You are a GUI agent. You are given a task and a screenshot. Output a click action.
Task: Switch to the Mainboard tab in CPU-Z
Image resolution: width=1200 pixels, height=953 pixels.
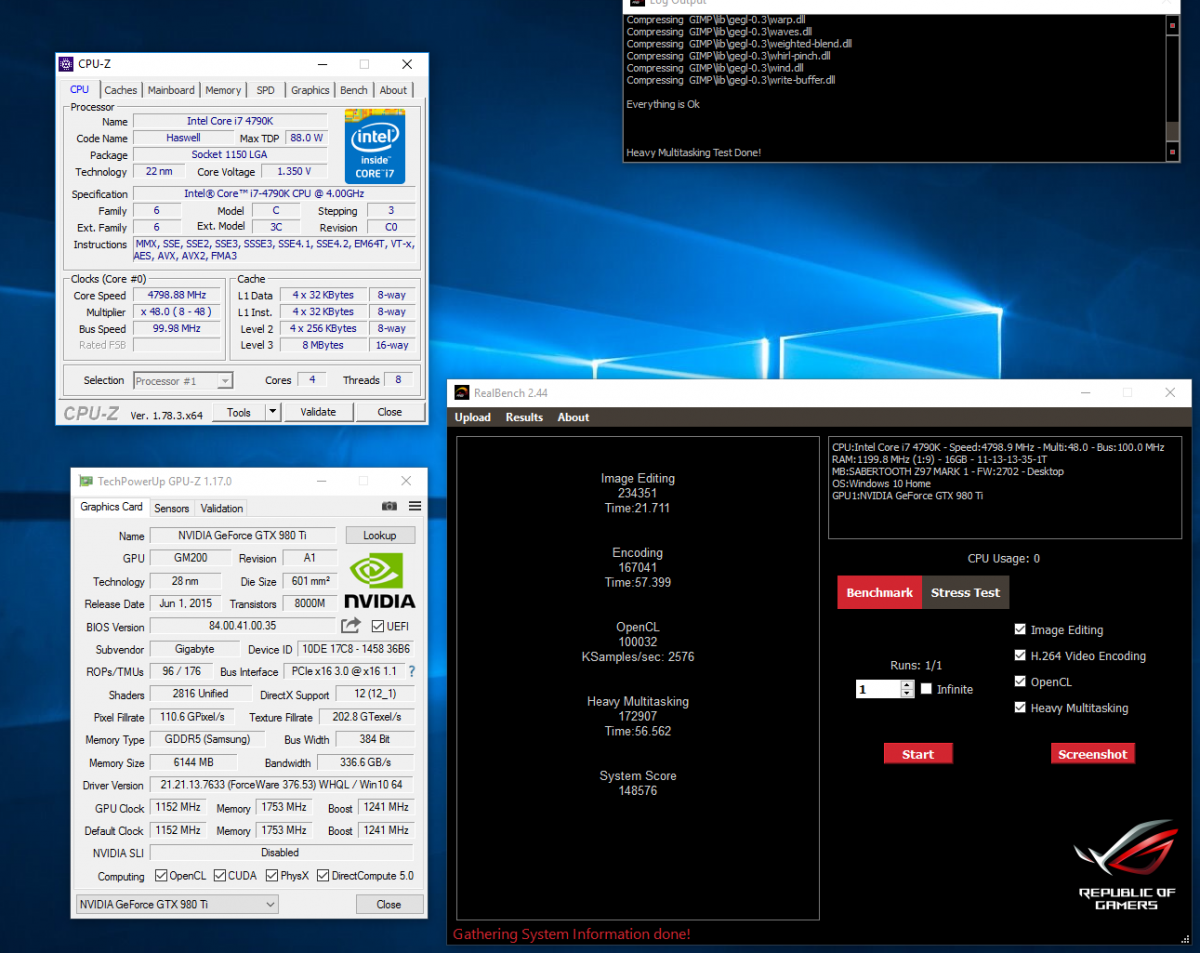(x=171, y=90)
